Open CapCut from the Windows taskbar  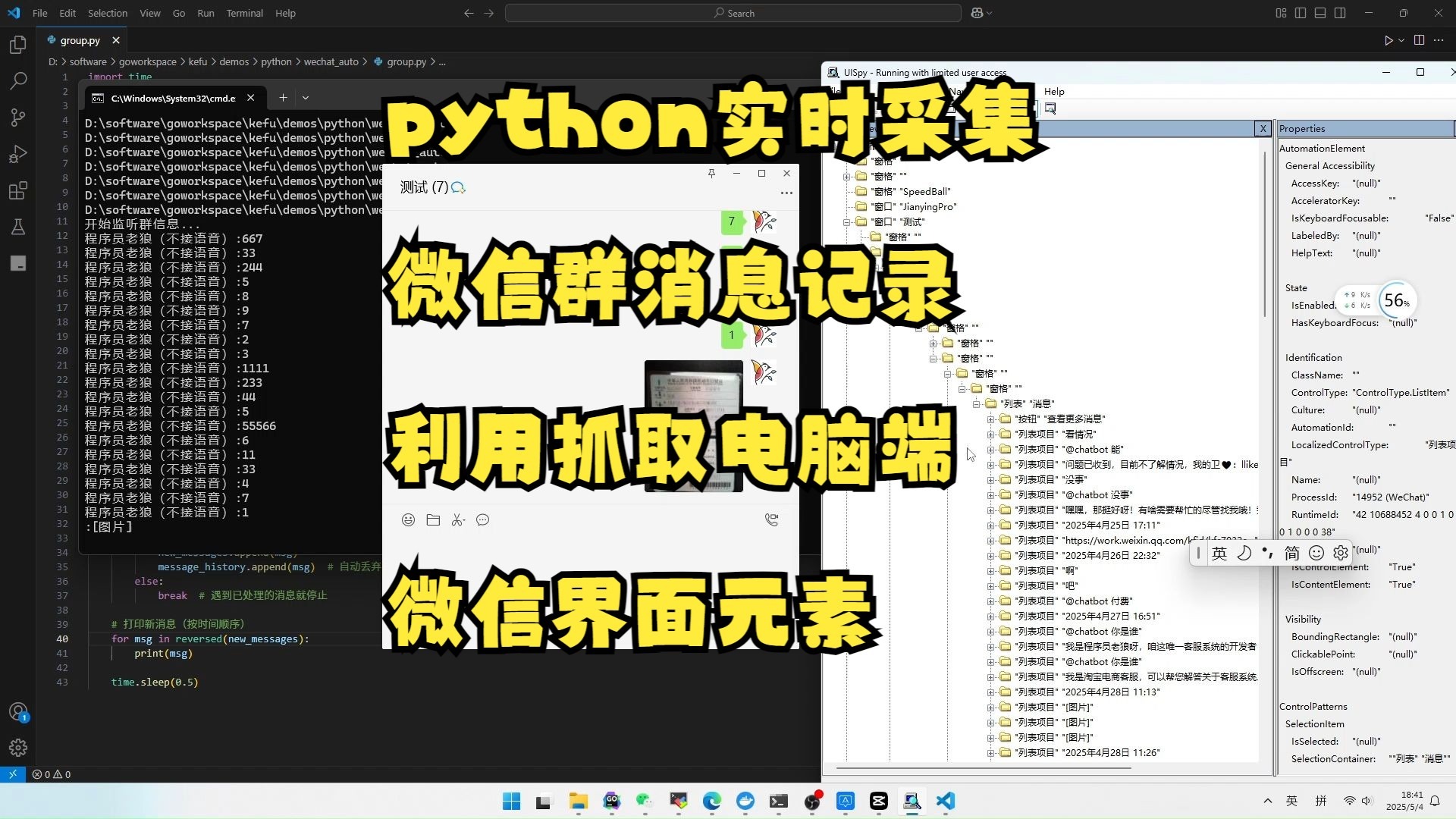click(x=879, y=801)
